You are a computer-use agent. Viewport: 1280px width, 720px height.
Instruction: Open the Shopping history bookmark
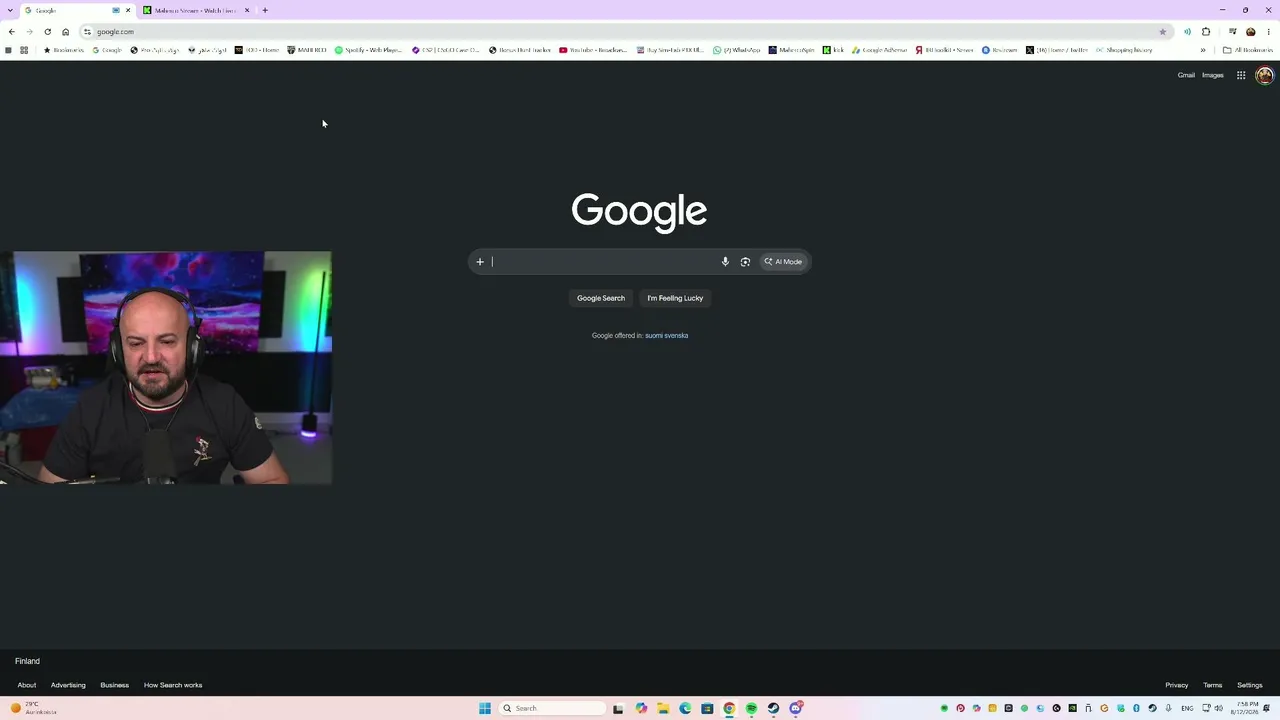point(1124,50)
